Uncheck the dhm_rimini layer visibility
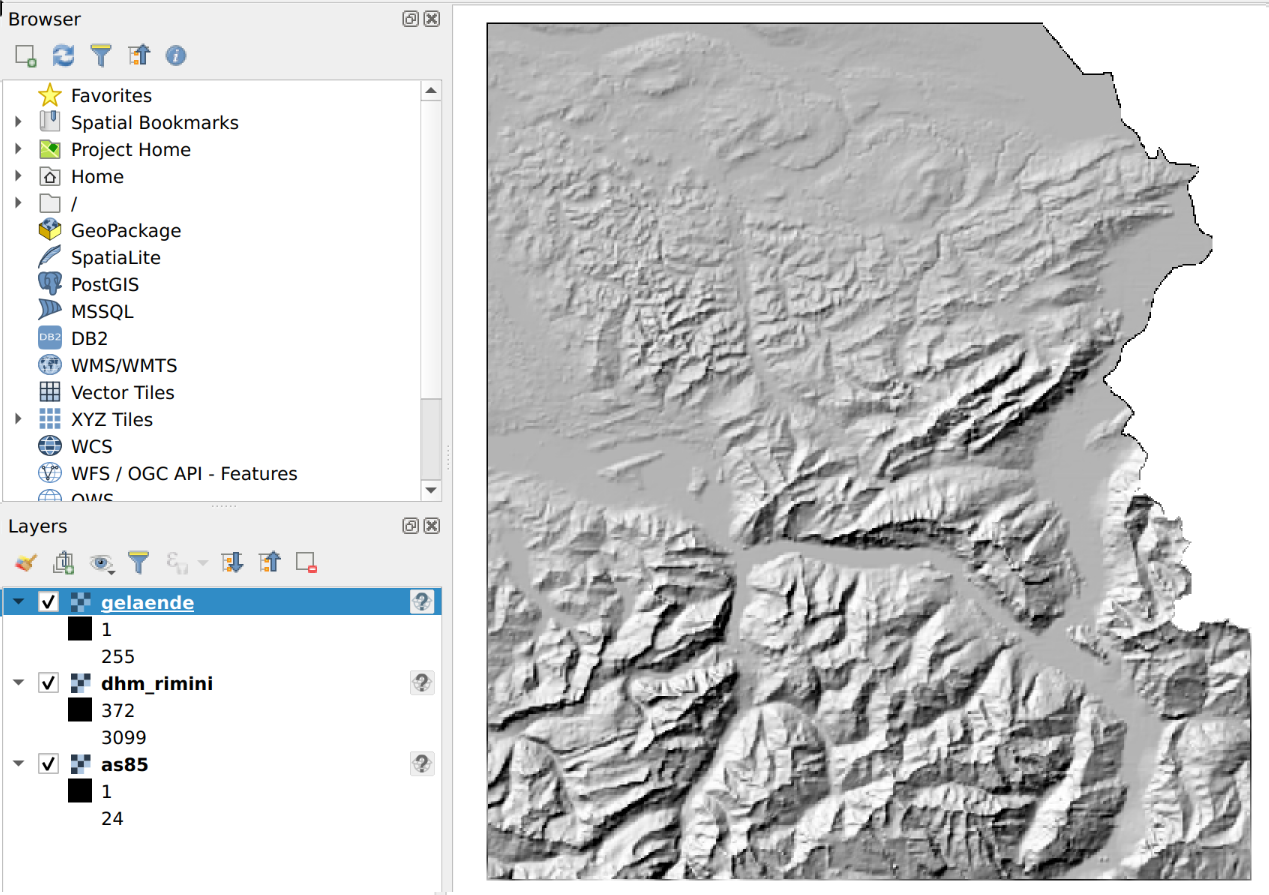 click(48, 683)
